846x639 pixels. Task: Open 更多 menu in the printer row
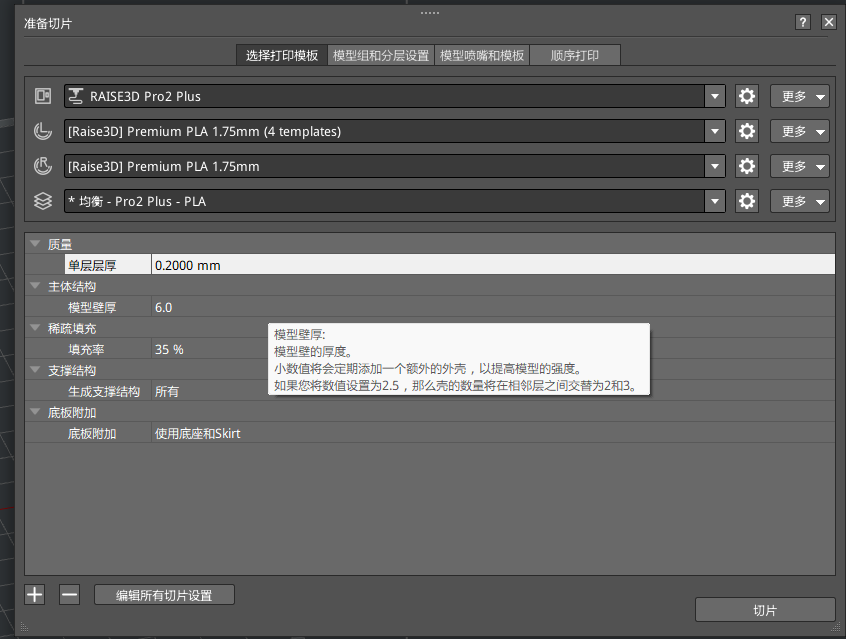coord(800,96)
